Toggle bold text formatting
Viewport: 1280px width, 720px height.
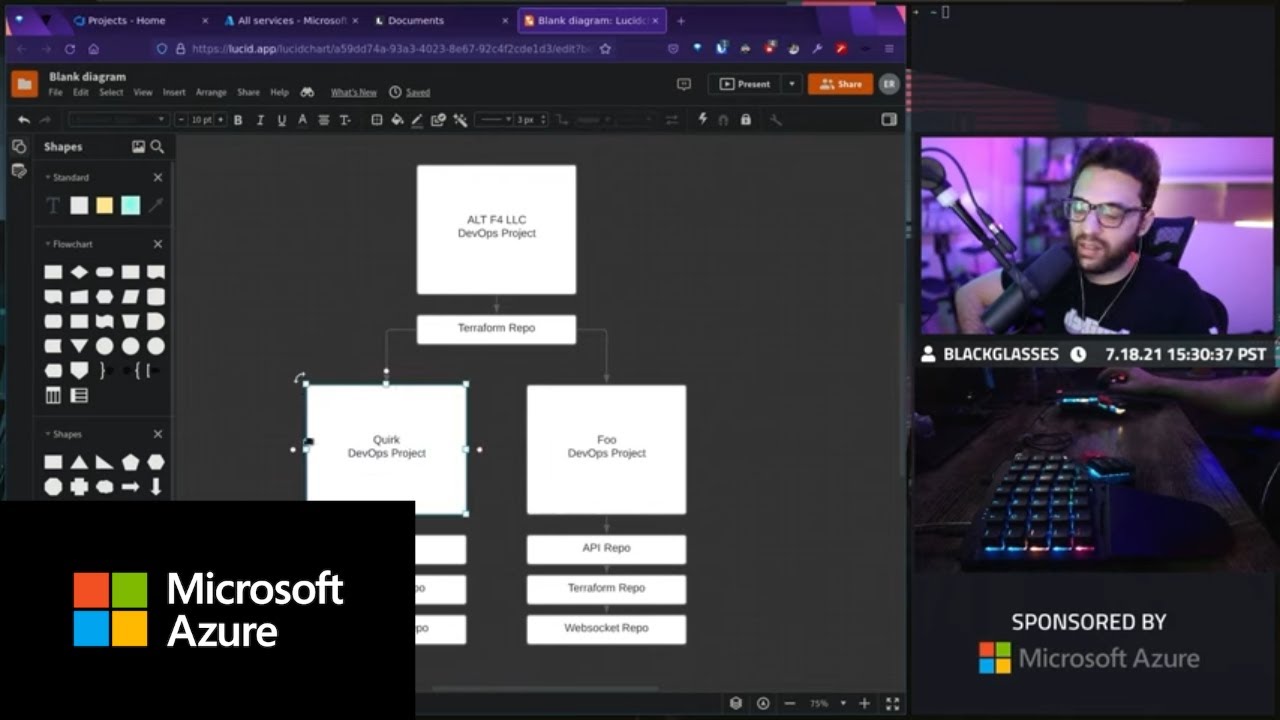pos(238,120)
